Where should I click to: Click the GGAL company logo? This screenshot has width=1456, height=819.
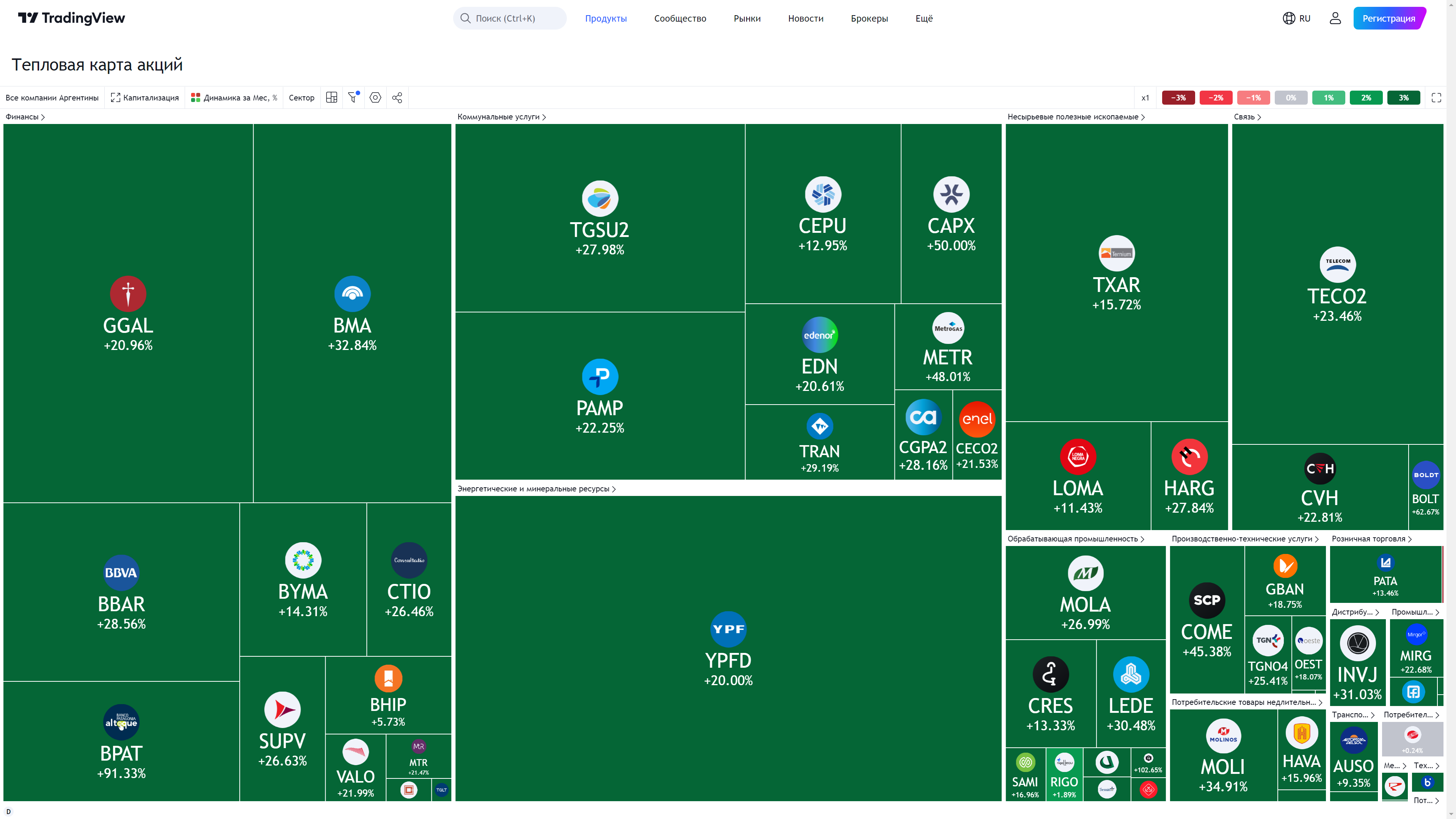(x=128, y=294)
